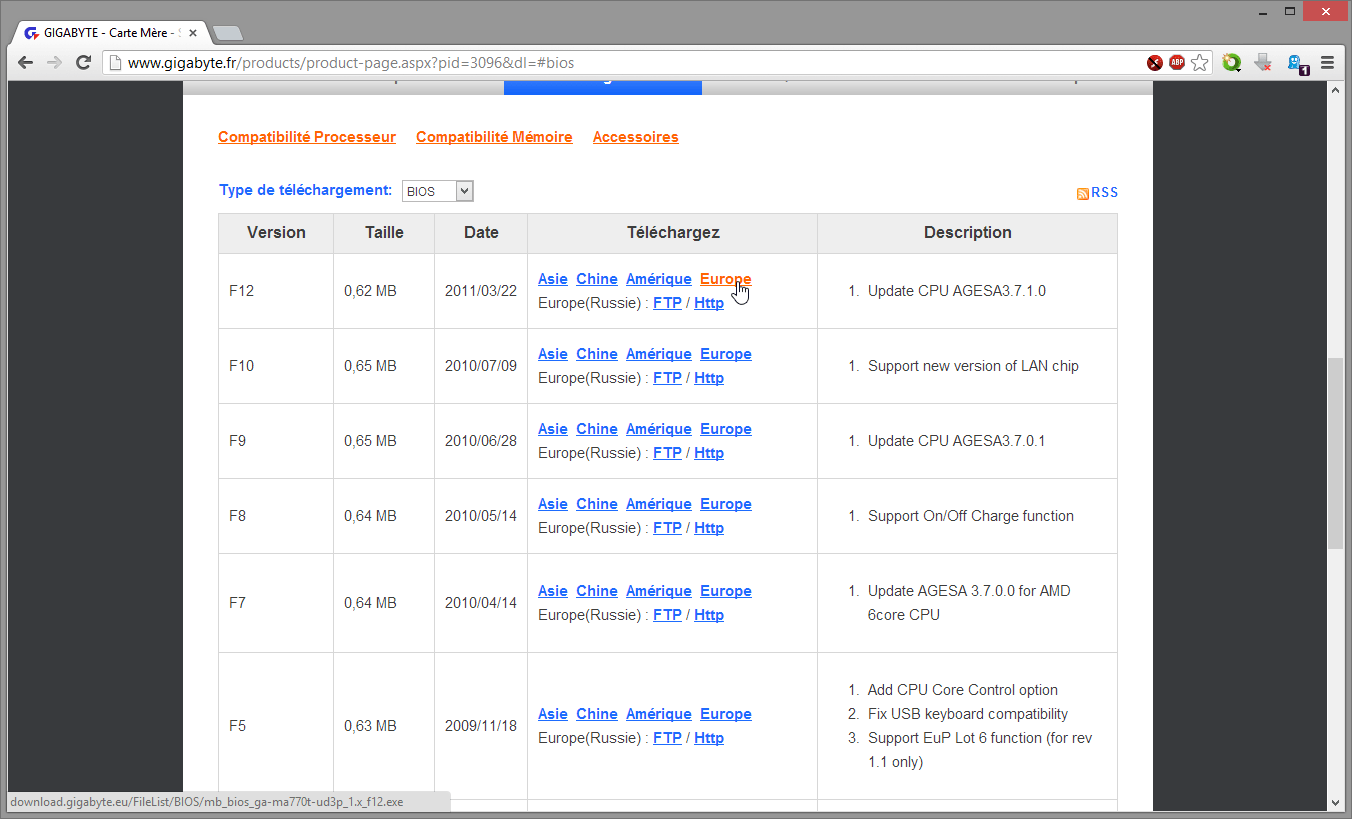Screen dimensions: 1352x819
Task: Open the Chrome hamburger menu
Action: (x=1328, y=62)
